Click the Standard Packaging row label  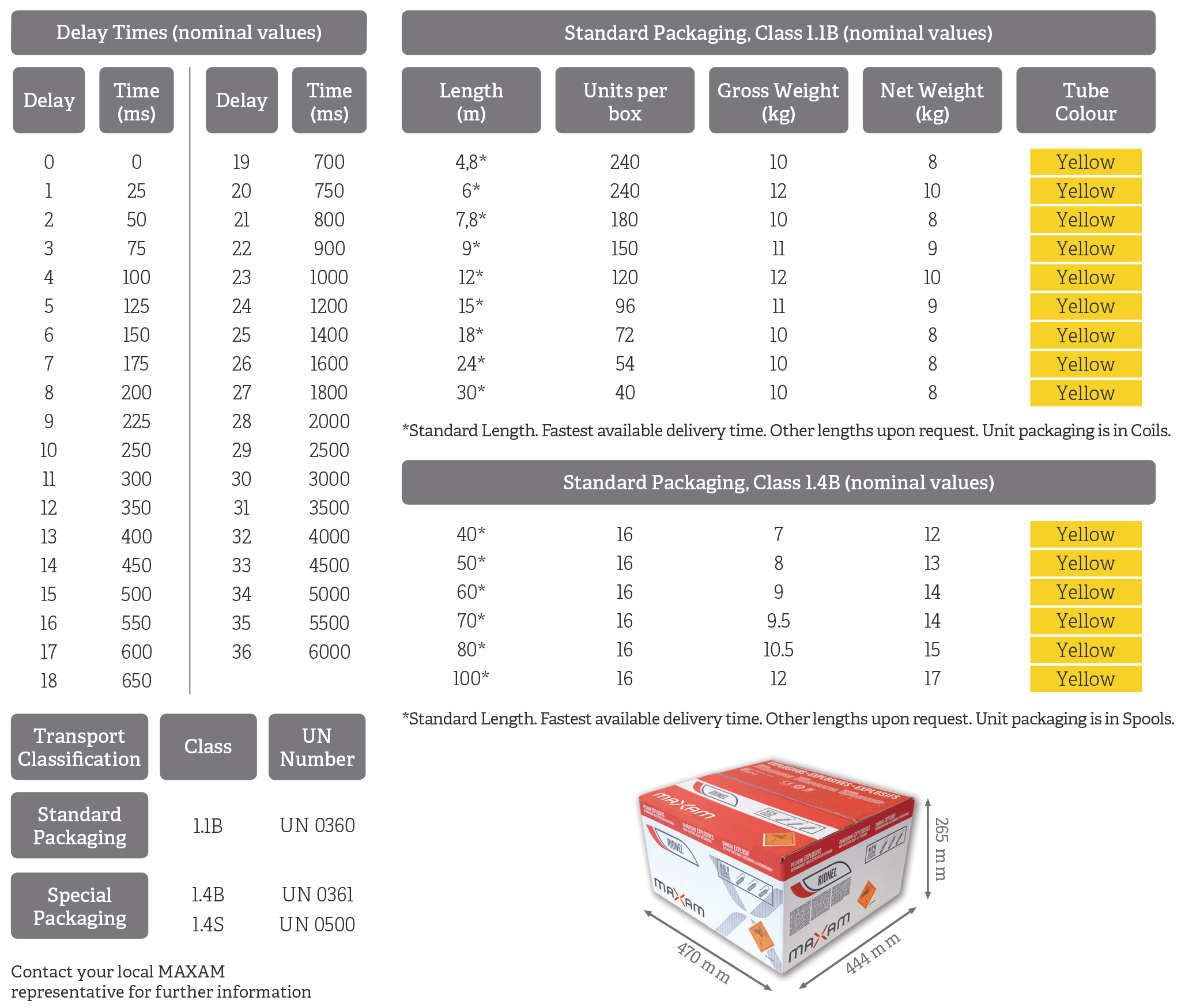80,825
